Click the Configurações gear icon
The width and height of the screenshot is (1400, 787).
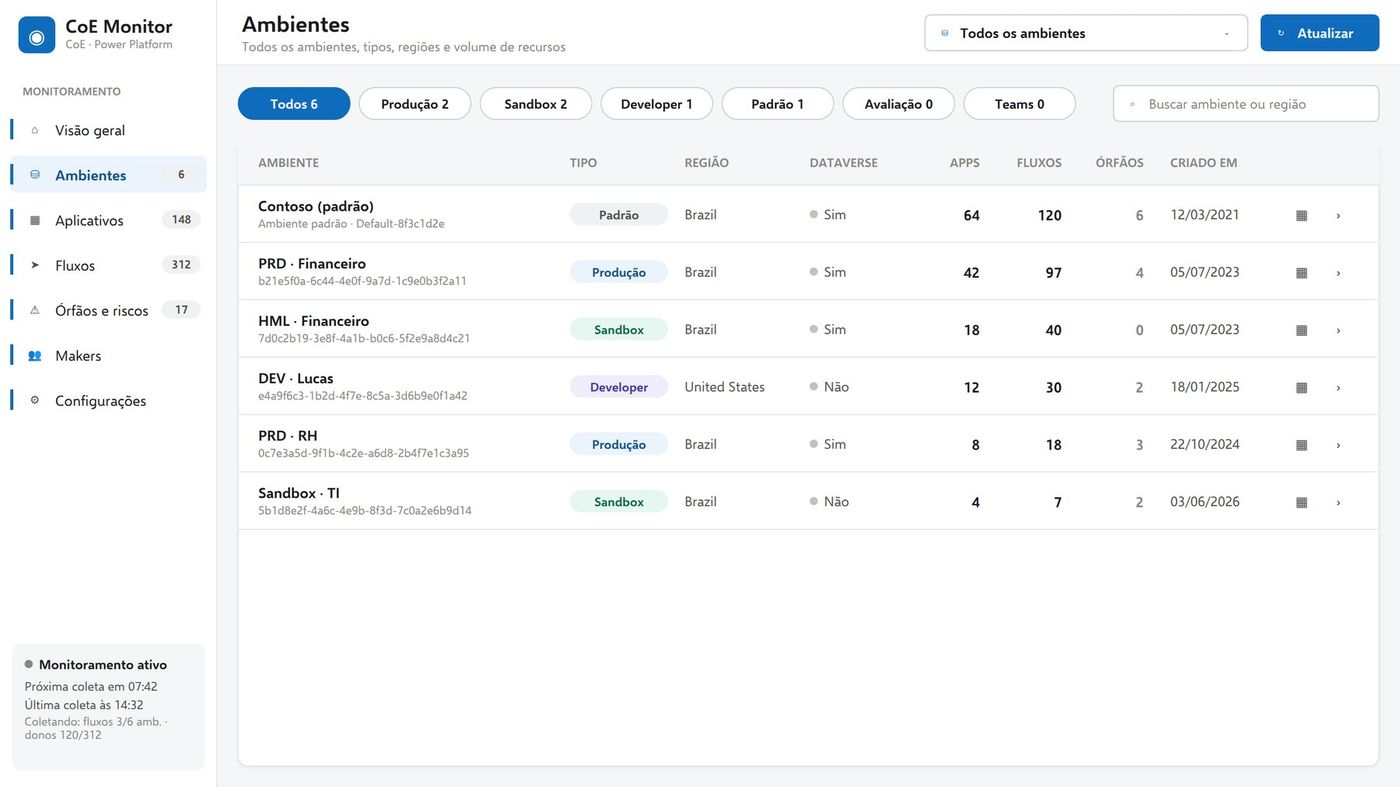coord(35,400)
